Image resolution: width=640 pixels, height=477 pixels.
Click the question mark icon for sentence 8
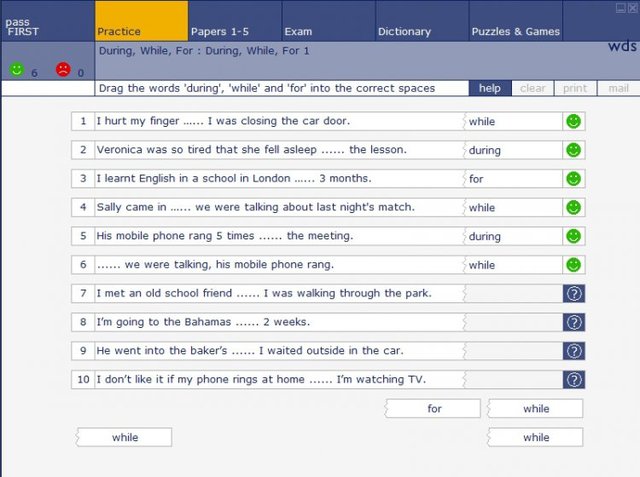pos(574,322)
